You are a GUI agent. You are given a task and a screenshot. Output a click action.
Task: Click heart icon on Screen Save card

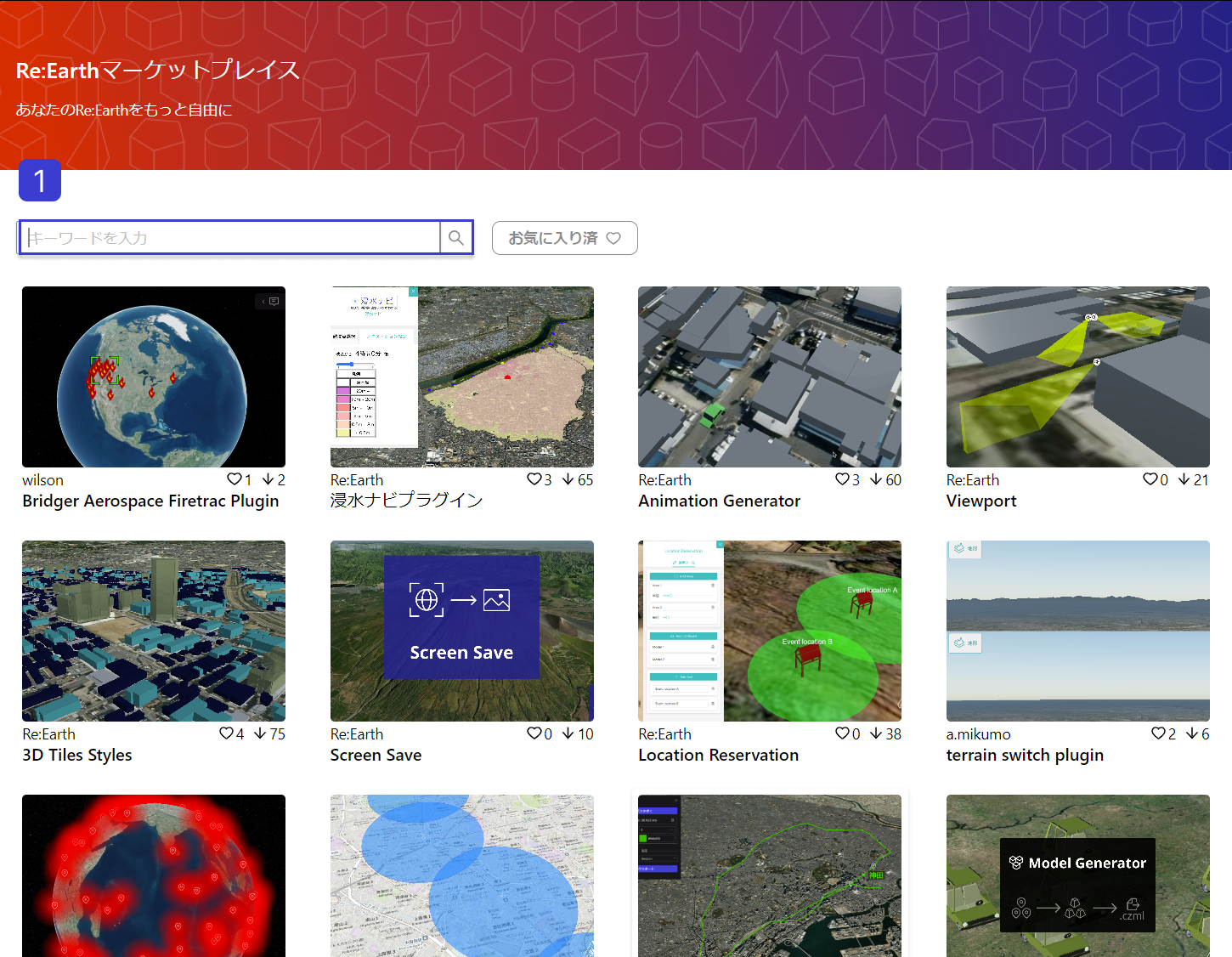[534, 733]
